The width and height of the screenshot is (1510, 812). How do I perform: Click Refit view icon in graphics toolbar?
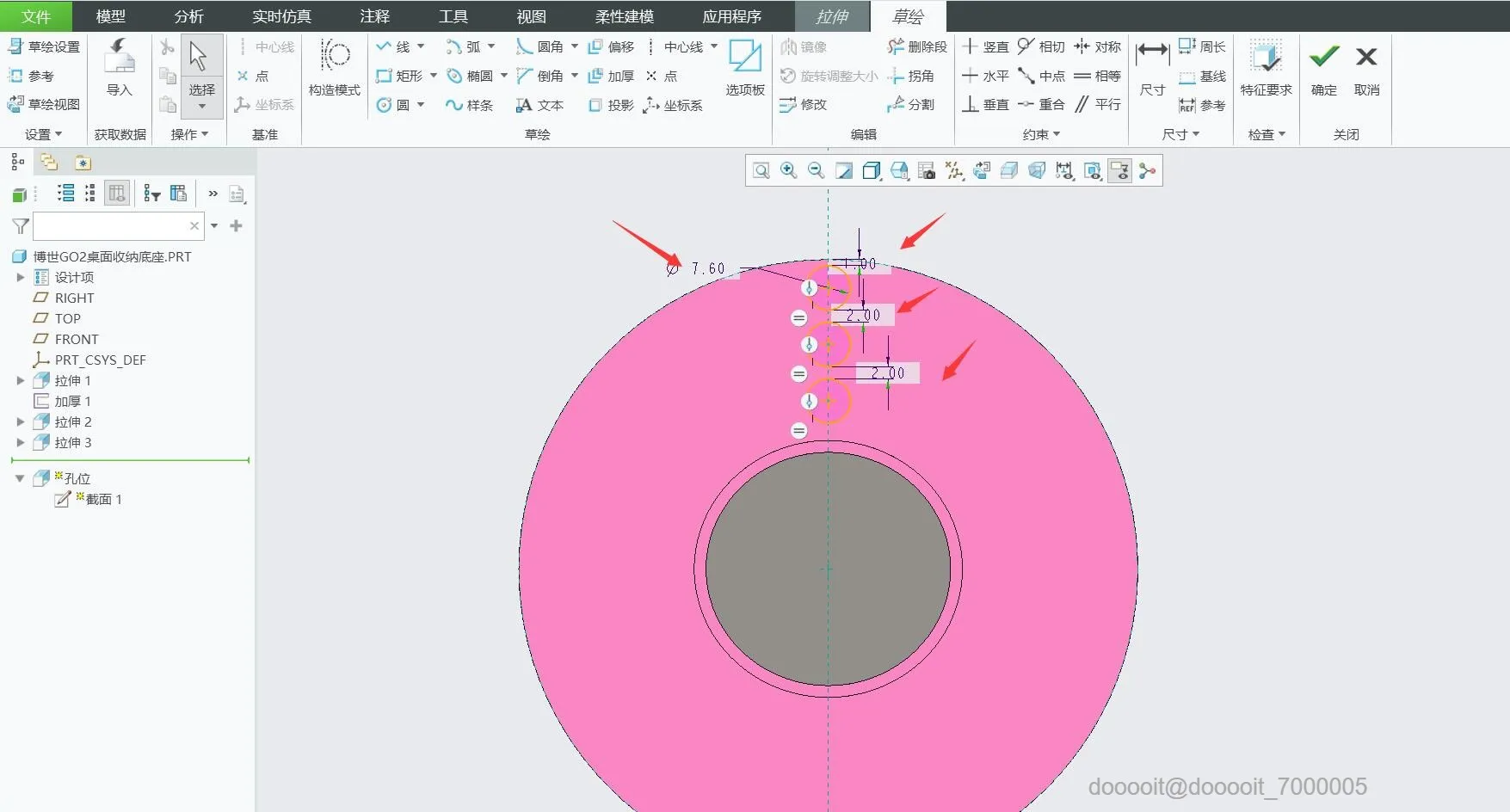pos(761,171)
